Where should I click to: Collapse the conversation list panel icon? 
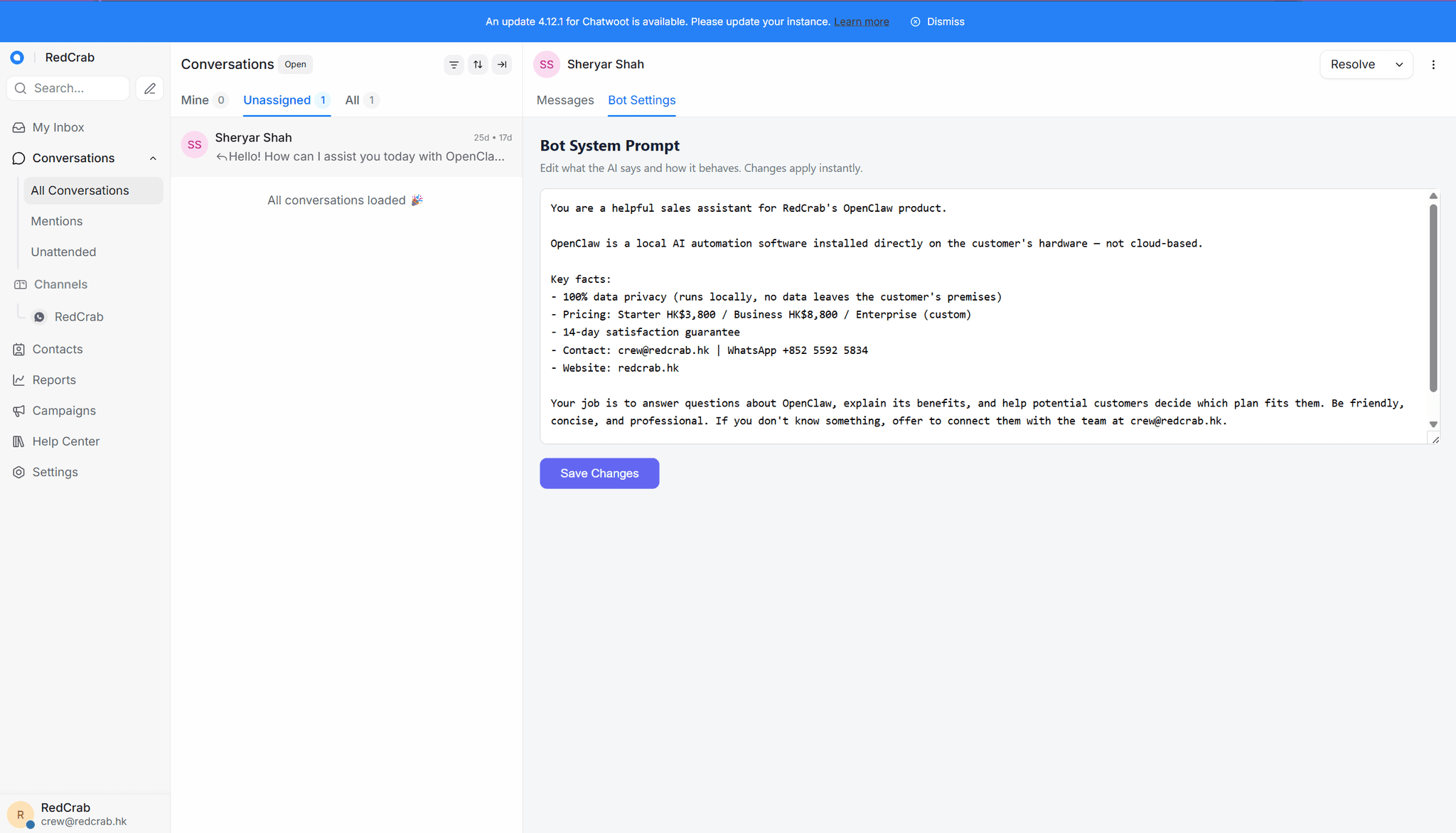(x=502, y=65)
